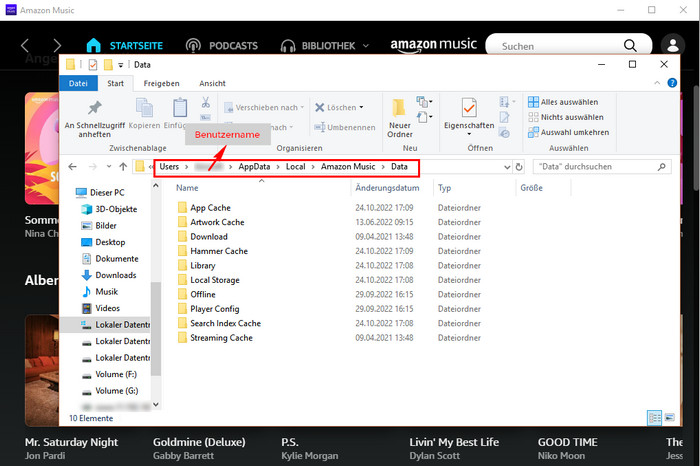
Task: Click the scissors Ausschneiden icon
Action: [206, 102]
